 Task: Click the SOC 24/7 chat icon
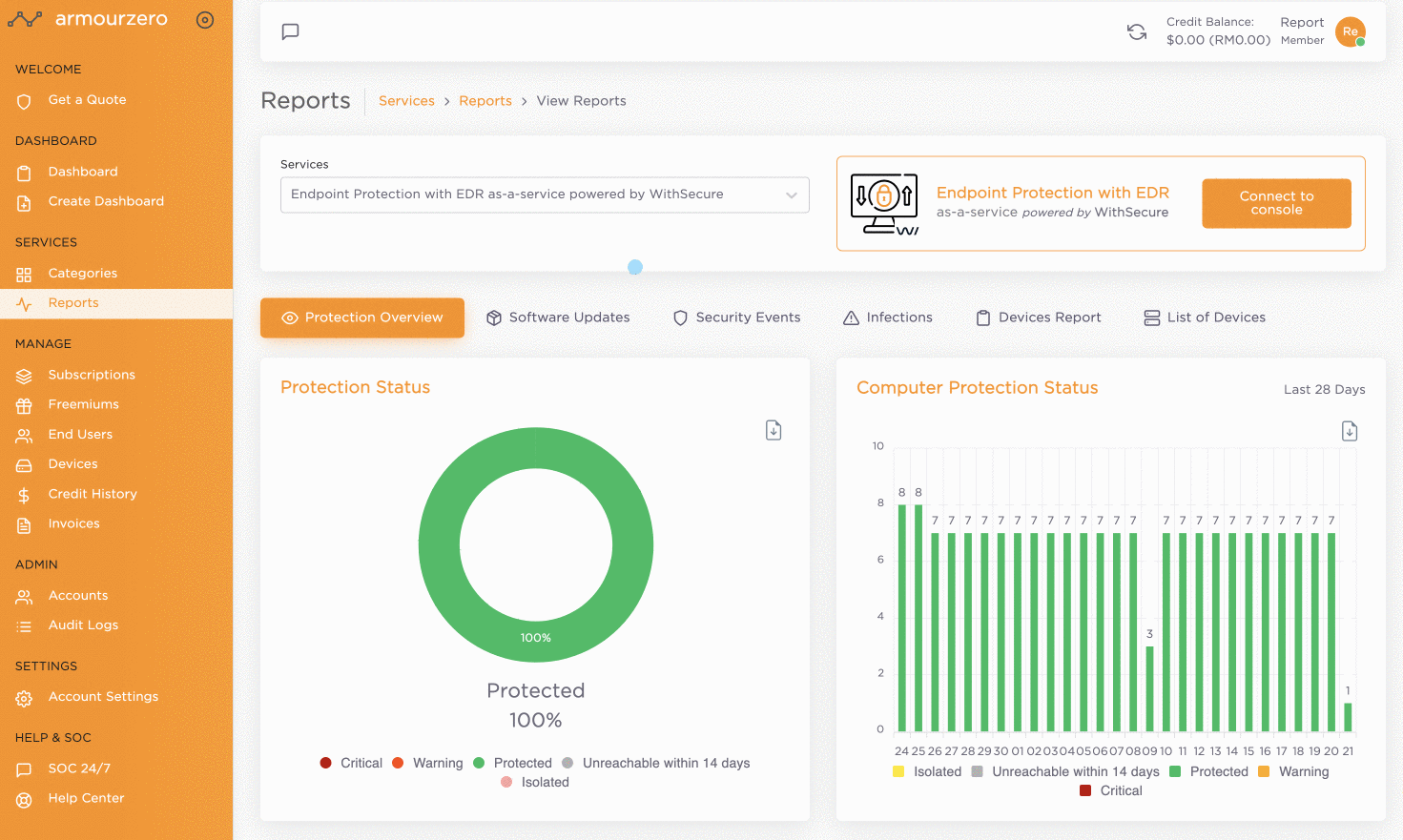click(24, 769)
